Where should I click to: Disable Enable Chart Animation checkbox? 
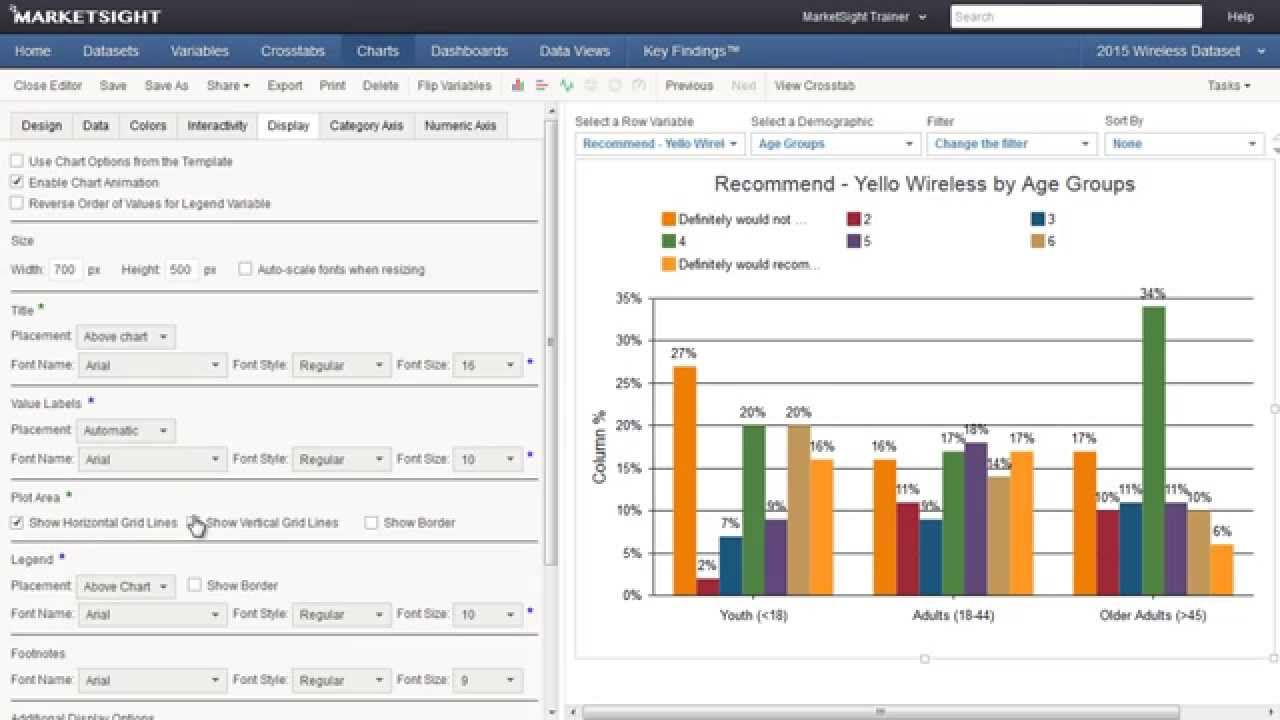point(17,182)
